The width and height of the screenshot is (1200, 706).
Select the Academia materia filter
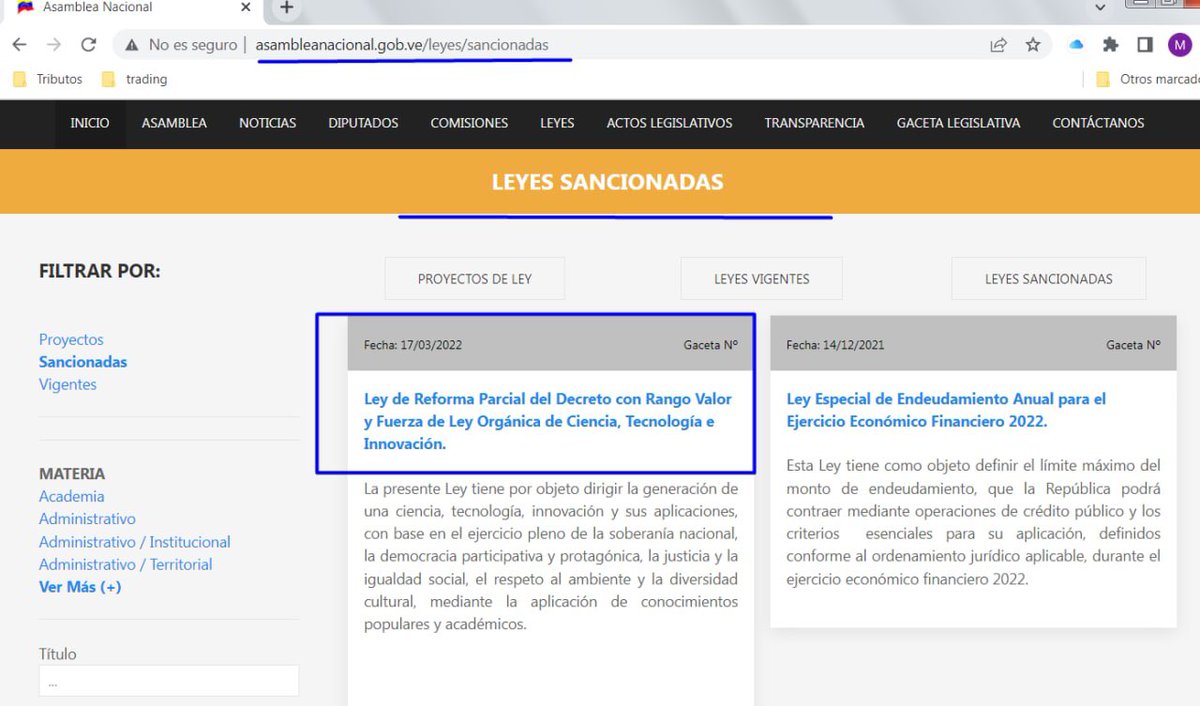pyautogui.click(x=71, y=496)
